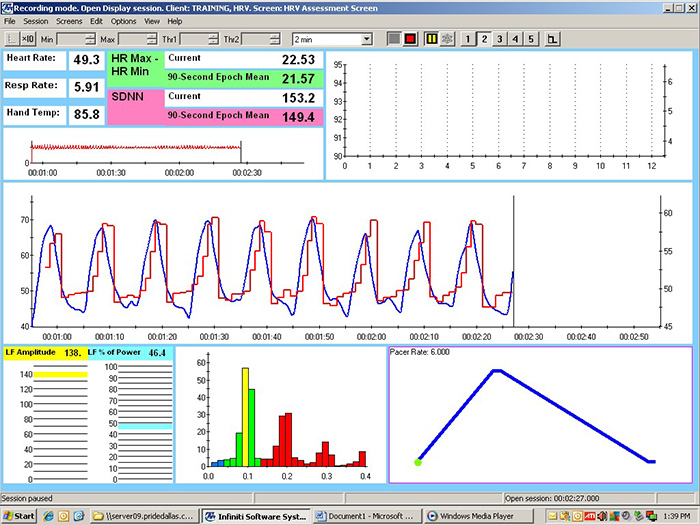Click the yellow Pause button
700x525 pixels.
[431, 38]
